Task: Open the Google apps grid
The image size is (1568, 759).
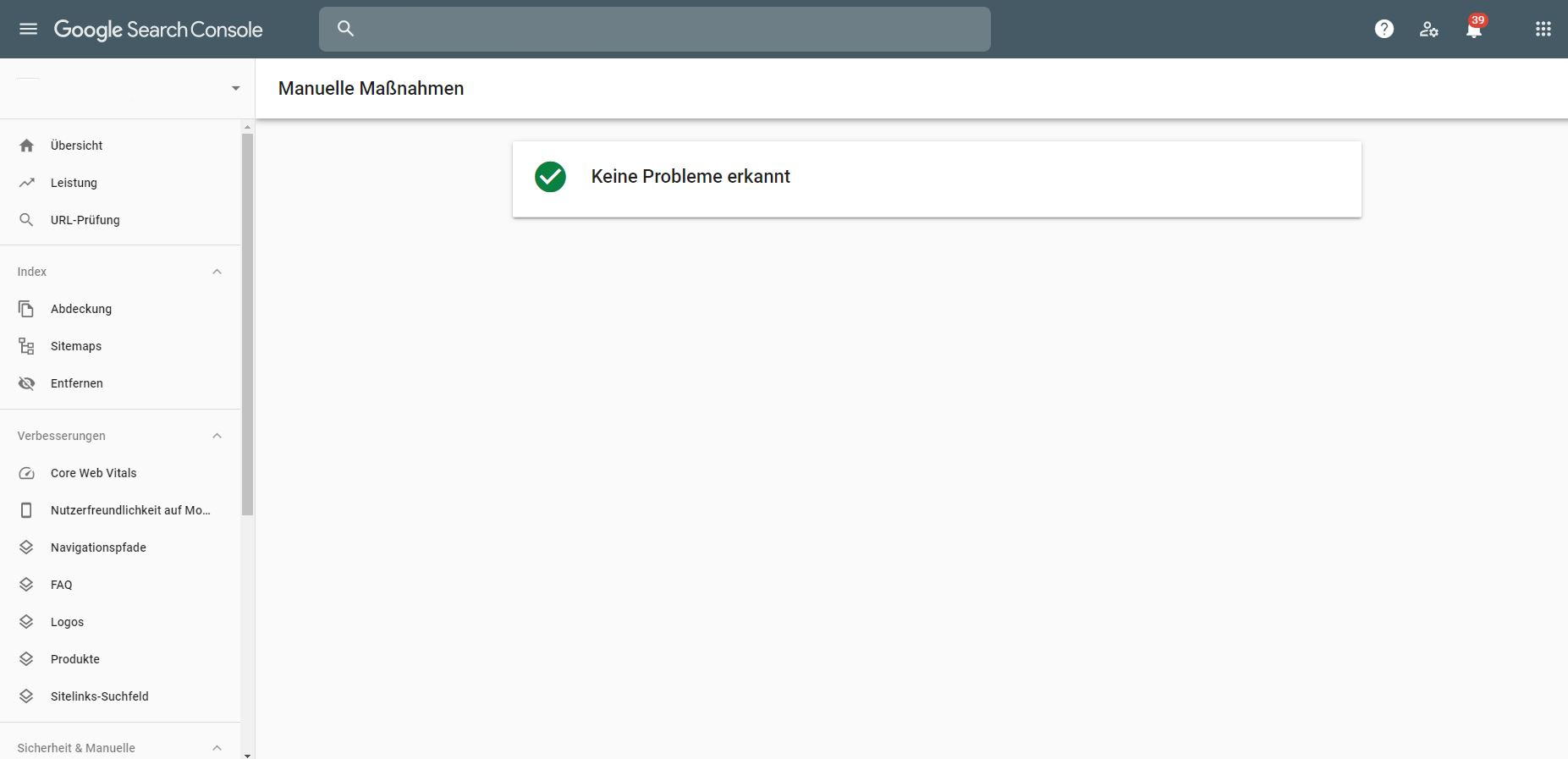Action: click(1543, 29)
